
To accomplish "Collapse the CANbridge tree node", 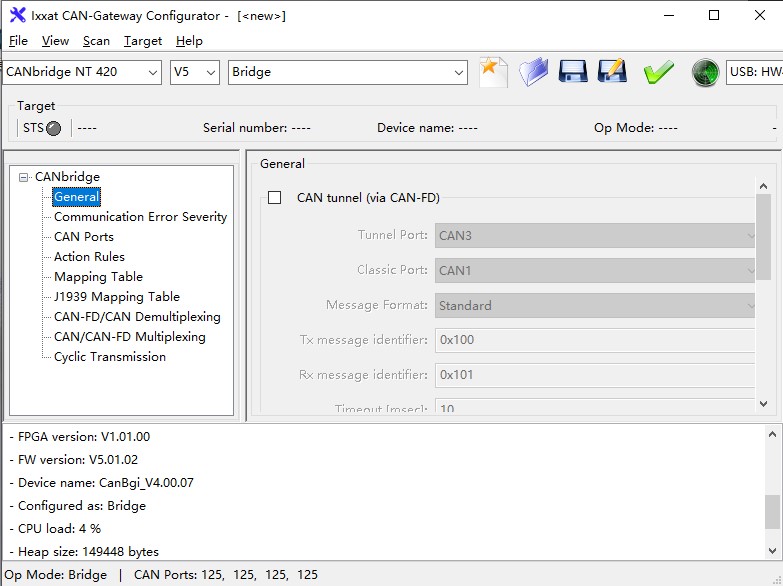I will [x=23, y=177].
